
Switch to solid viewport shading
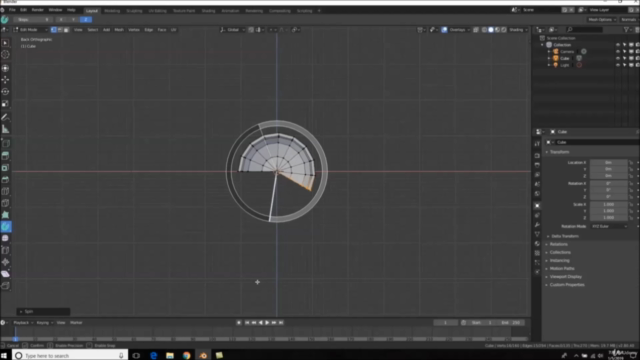[491, 30]
